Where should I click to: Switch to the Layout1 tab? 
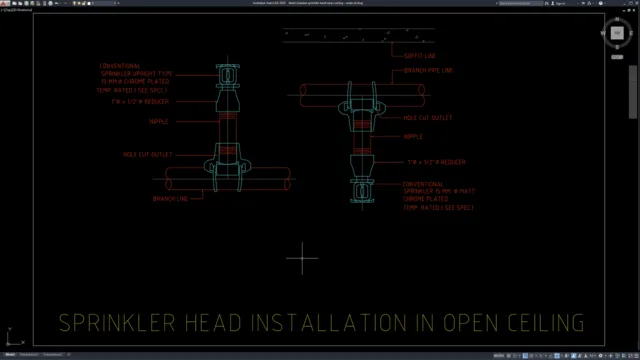point(29,355)
